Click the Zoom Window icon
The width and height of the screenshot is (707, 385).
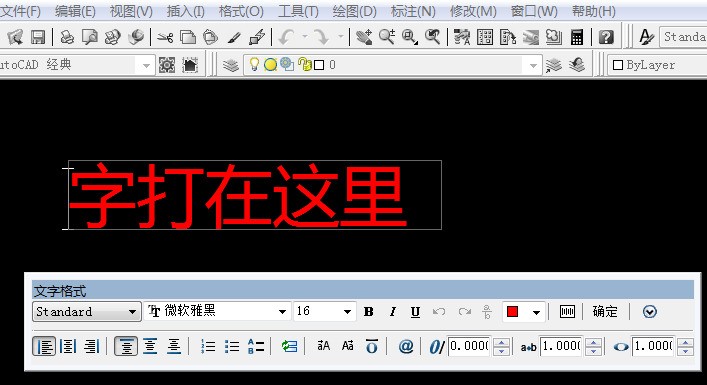click(409, 37)
